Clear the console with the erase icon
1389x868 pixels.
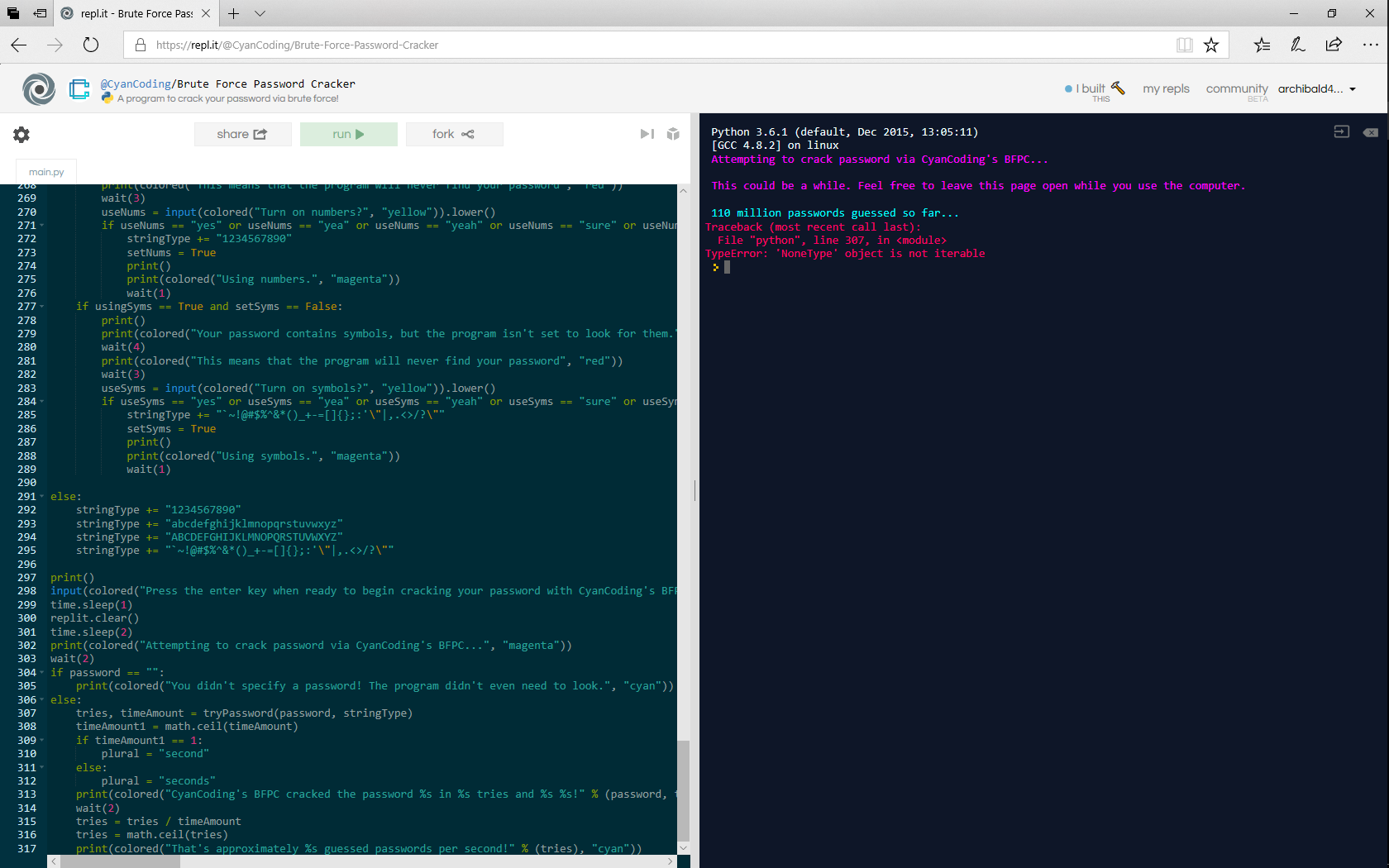[1371, 132]
